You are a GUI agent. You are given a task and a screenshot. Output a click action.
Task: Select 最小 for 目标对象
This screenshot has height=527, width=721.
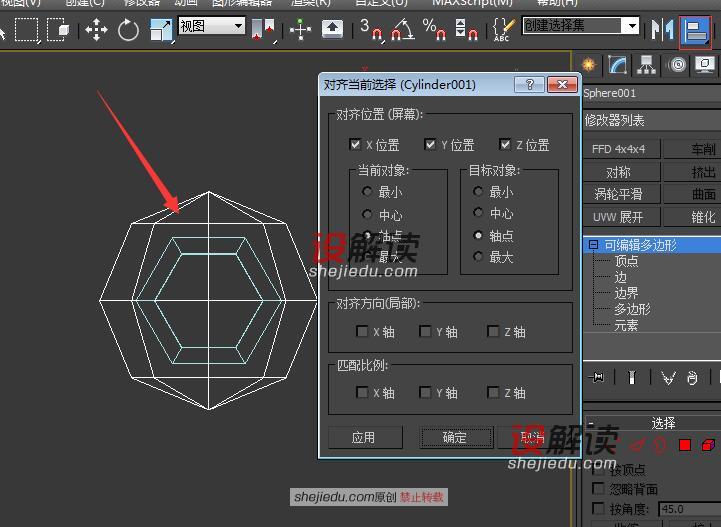click(478, 191)
